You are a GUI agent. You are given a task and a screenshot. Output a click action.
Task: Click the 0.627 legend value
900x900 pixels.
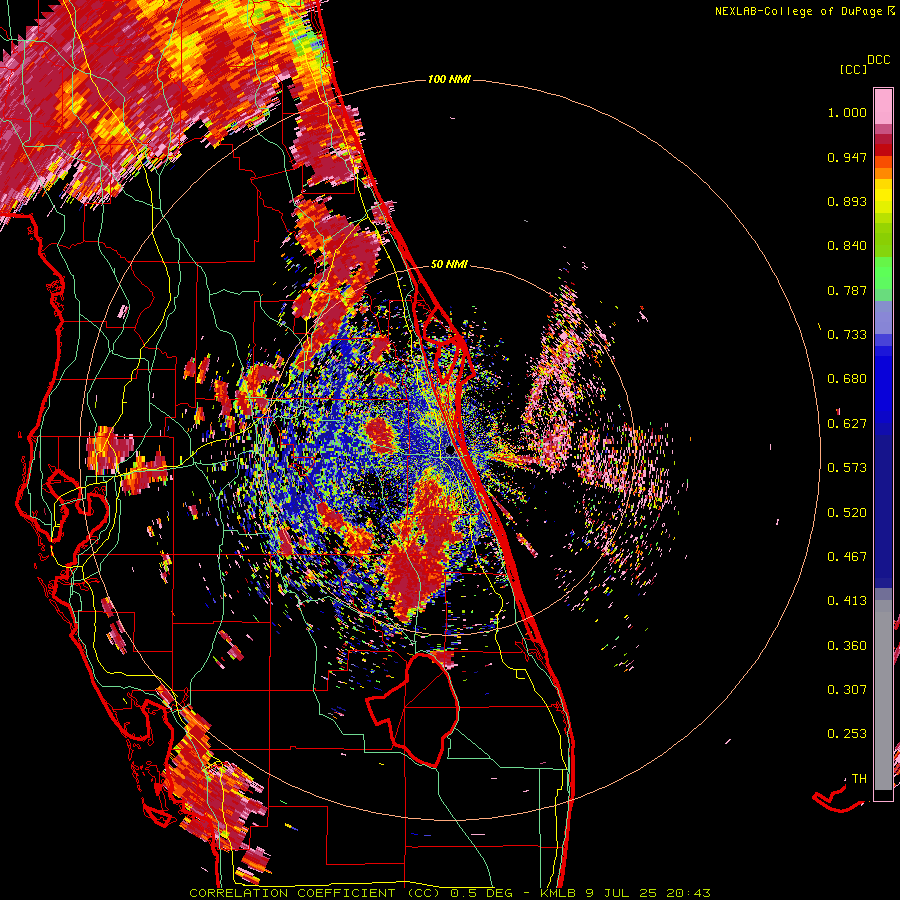pos(847,424)
